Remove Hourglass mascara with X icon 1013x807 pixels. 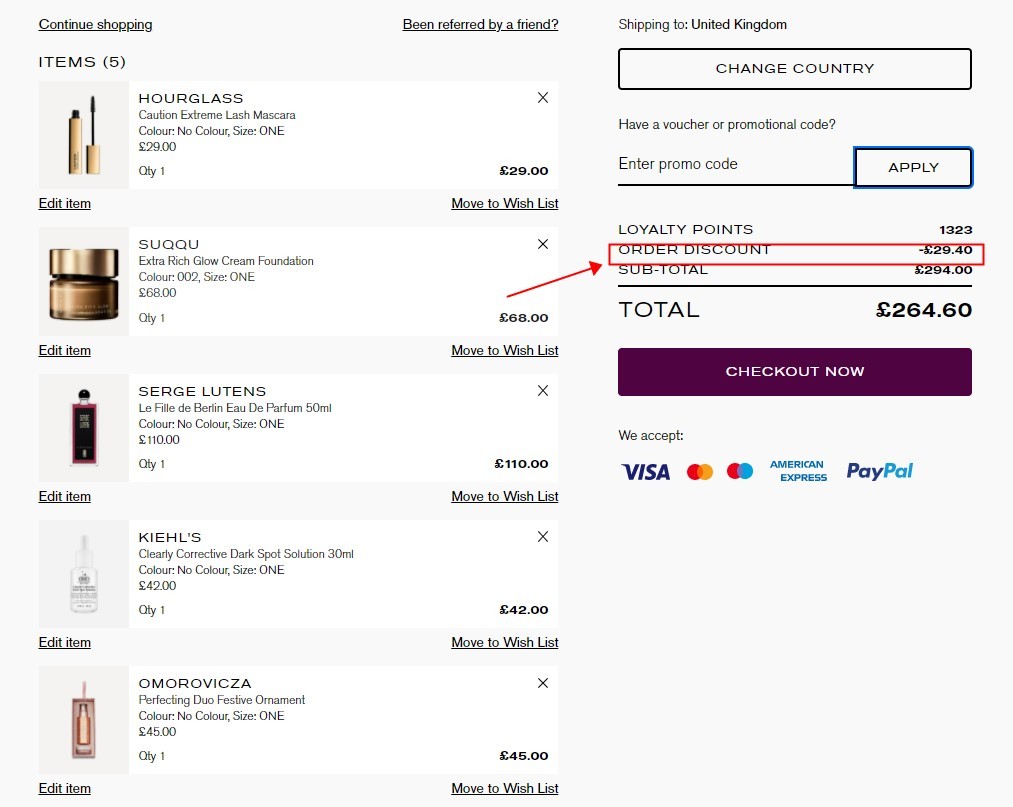click(543, 98)
